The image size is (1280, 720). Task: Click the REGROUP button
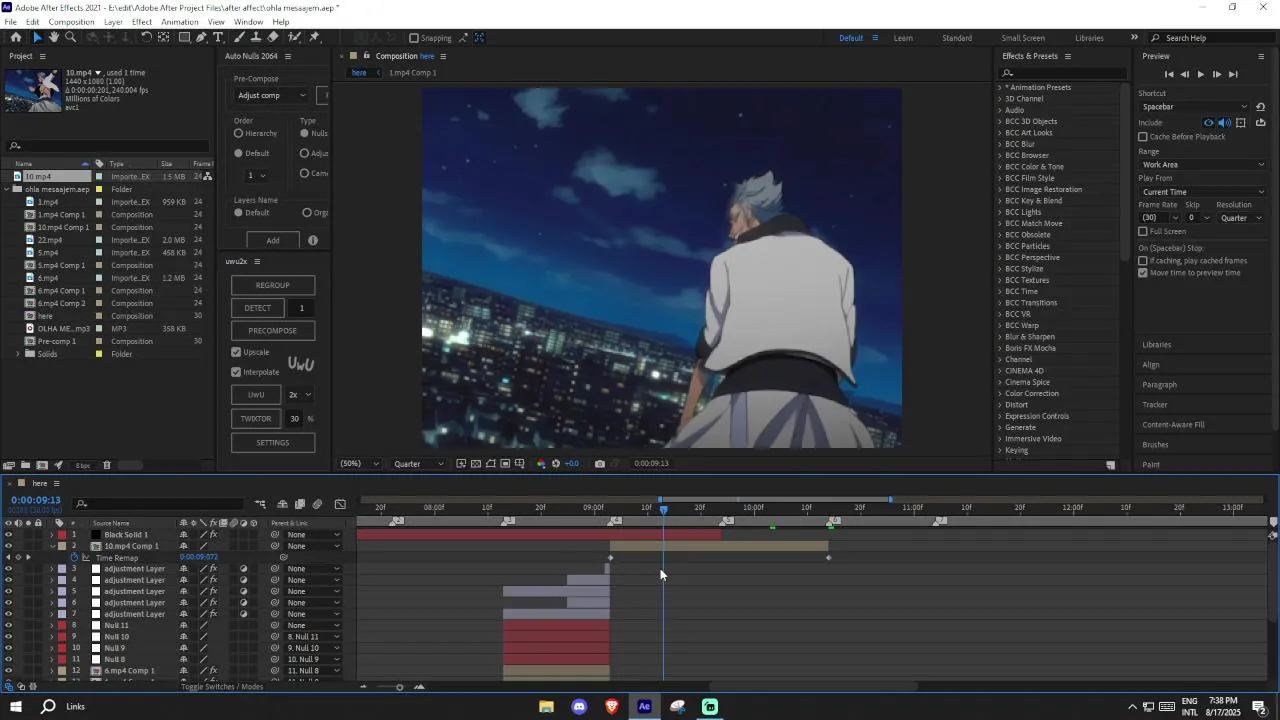(x=273, y=285)
